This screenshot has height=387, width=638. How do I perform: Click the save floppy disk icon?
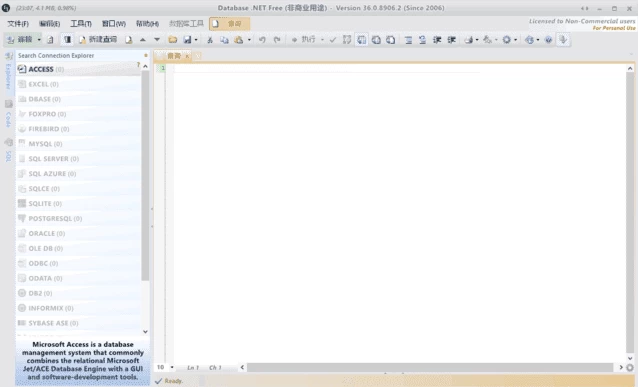(187, 39)
